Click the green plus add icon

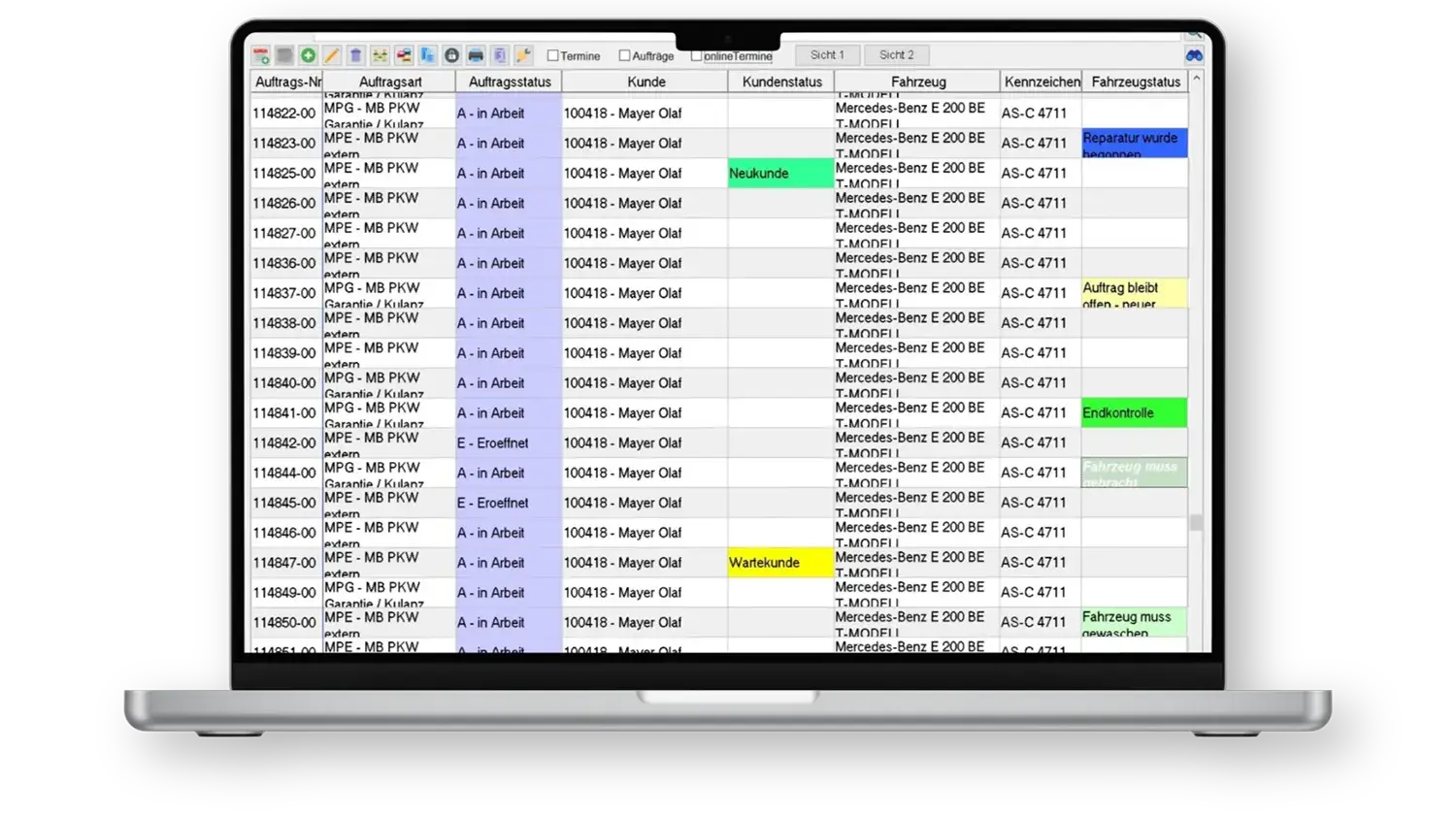[x=308, y=55]
